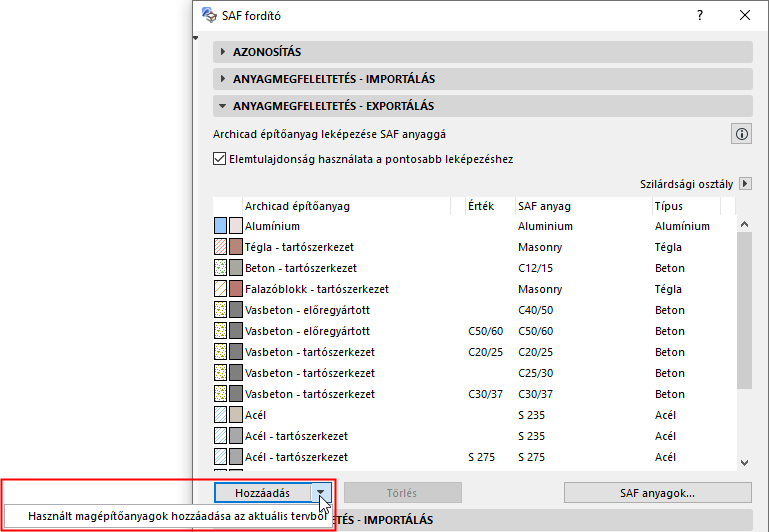The height and width of the screenshot is (532, 769).
Task: Expand ANYAGMEGFELELTETÉS - IMPORTÁLÁS section
Action: click(x=483, y=79)
